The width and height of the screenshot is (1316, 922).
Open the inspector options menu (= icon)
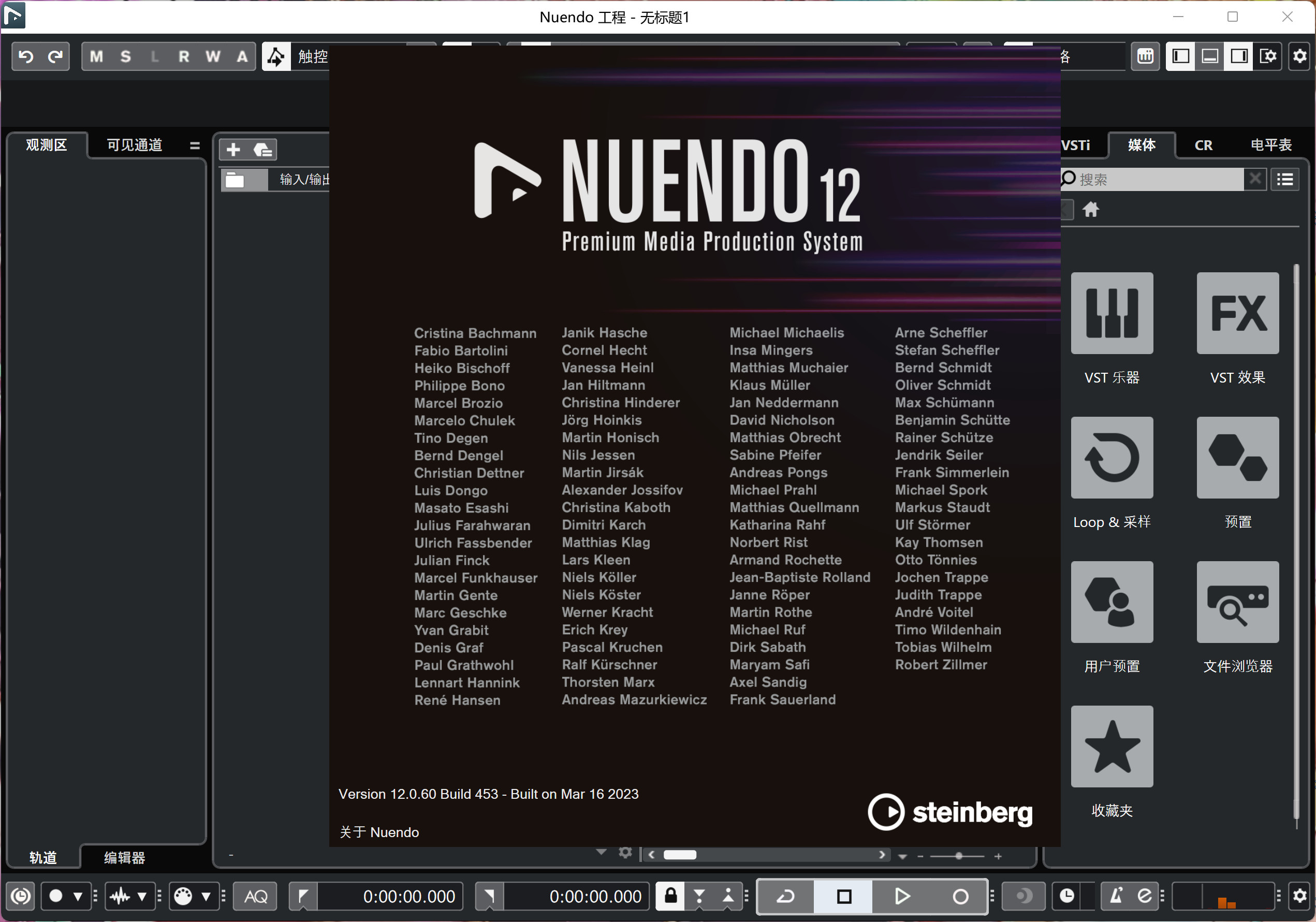[195, 145]
